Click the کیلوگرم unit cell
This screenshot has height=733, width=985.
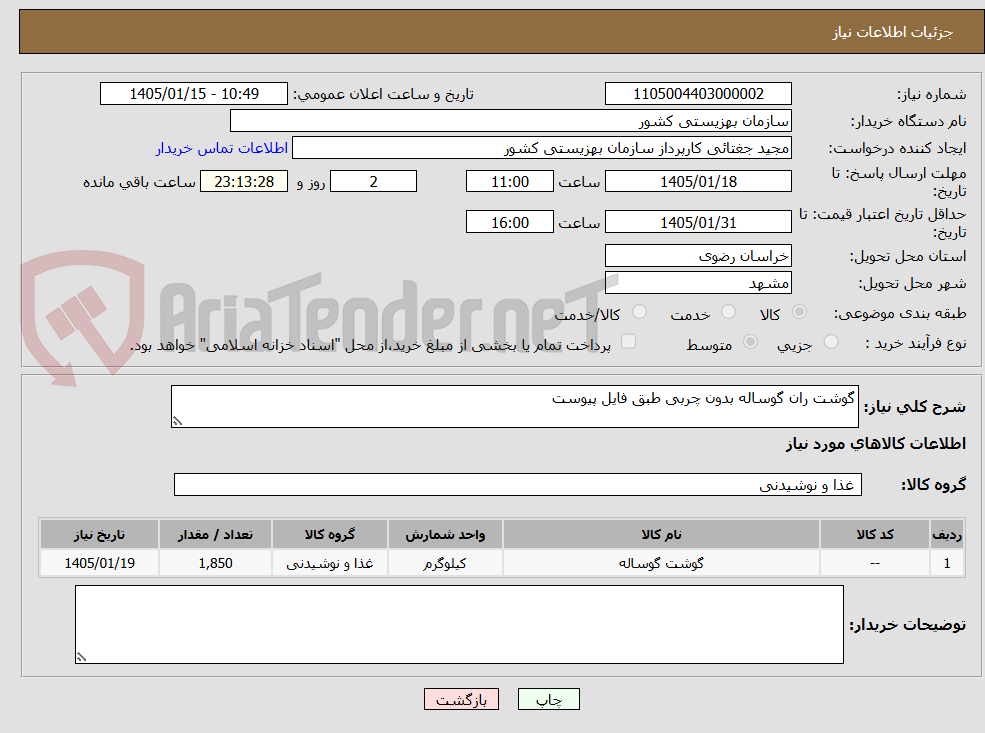point(445,563)
